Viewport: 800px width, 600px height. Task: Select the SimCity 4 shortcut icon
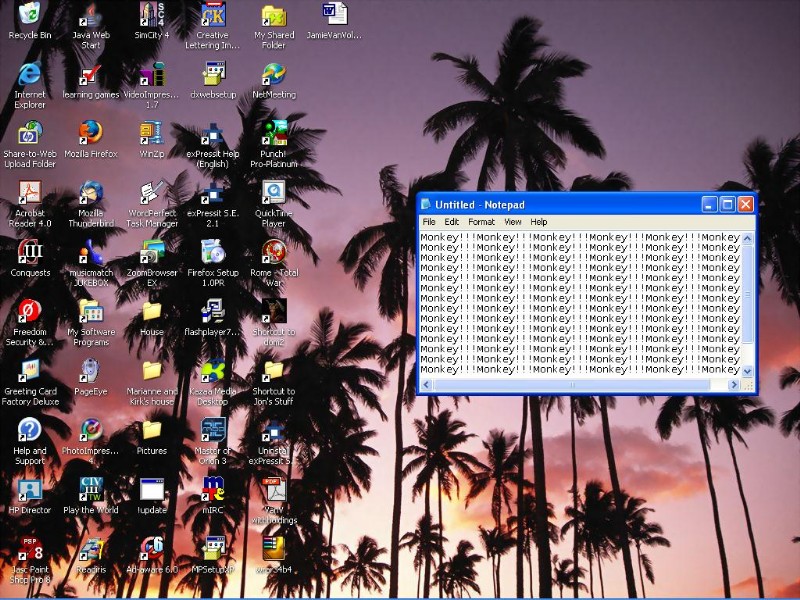152,14
